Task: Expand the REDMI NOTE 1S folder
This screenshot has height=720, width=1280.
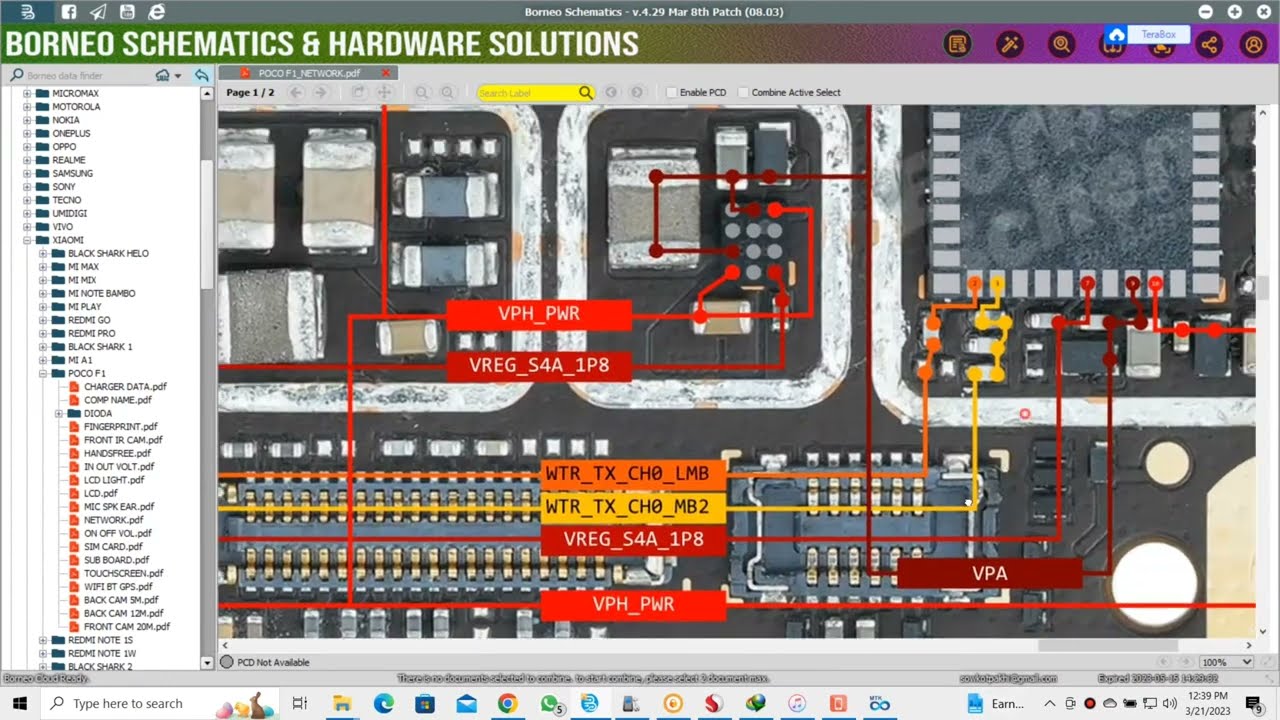Action: (43, 640)
